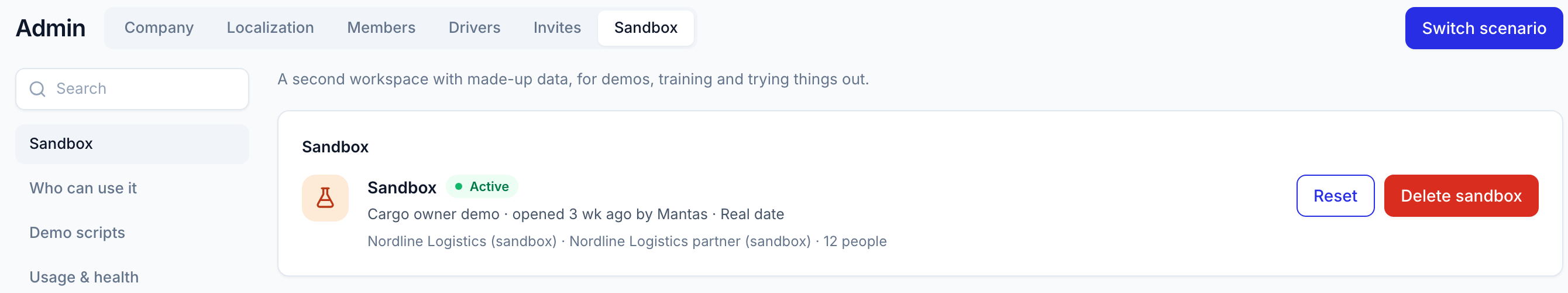
Task: Open the Members tab
Action: [381, 28]
